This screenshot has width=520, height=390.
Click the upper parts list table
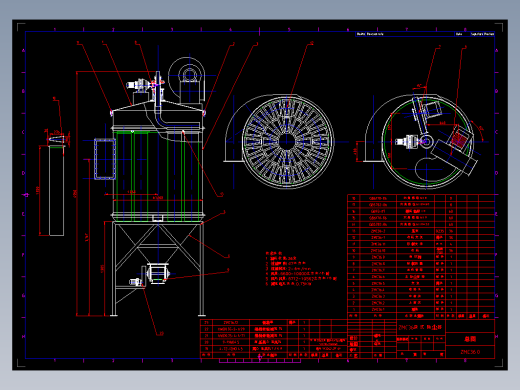click(x=421, y=256)
